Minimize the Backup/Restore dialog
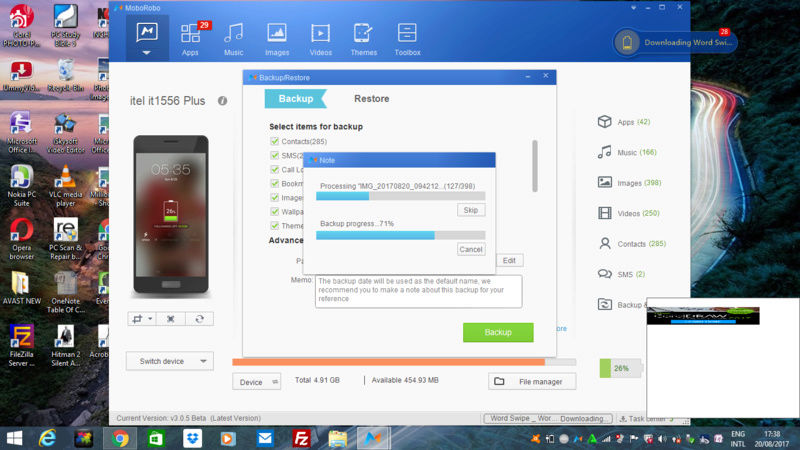The width and height of the screenshot is (800, 450). [x=528, y=77]
